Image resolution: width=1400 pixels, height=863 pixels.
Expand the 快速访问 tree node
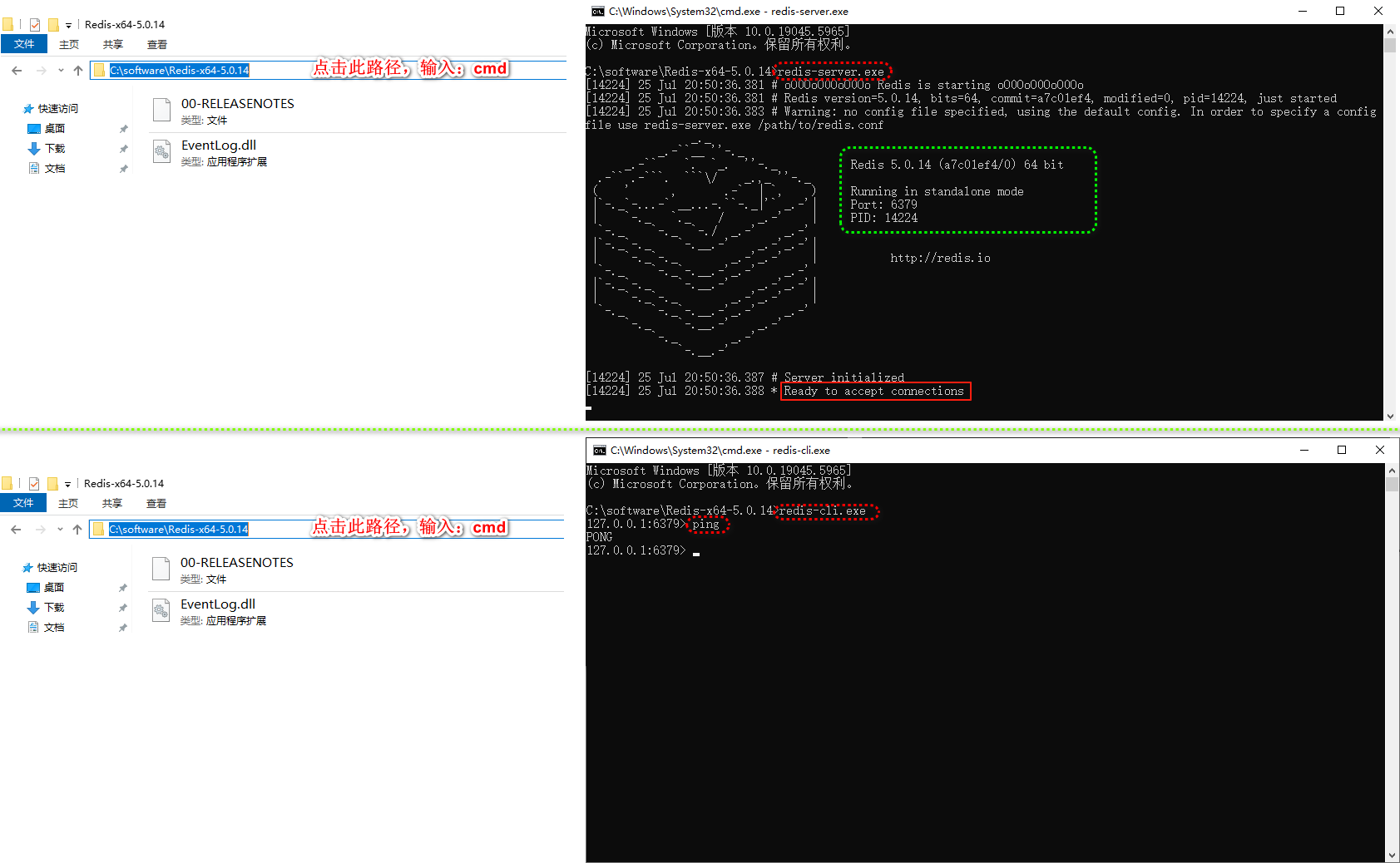point(15,108)
